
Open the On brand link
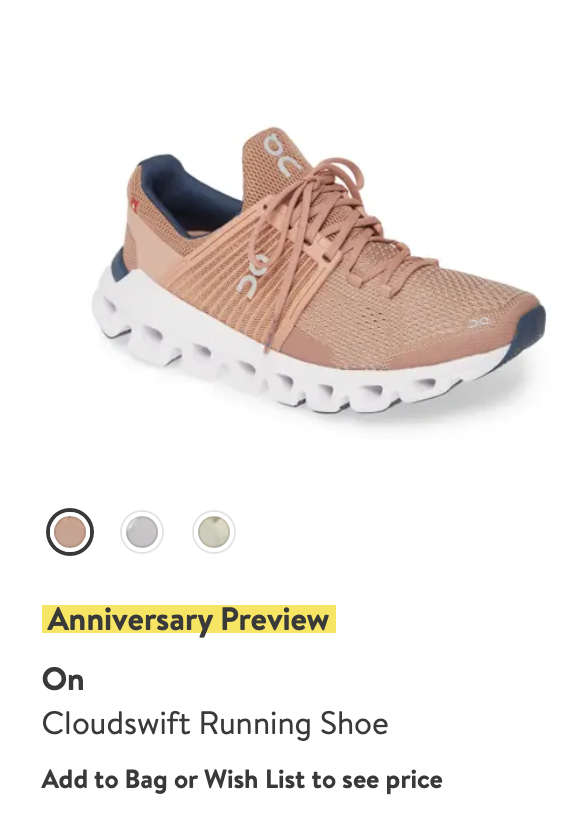pyautogui.click(x=63, y=680)
